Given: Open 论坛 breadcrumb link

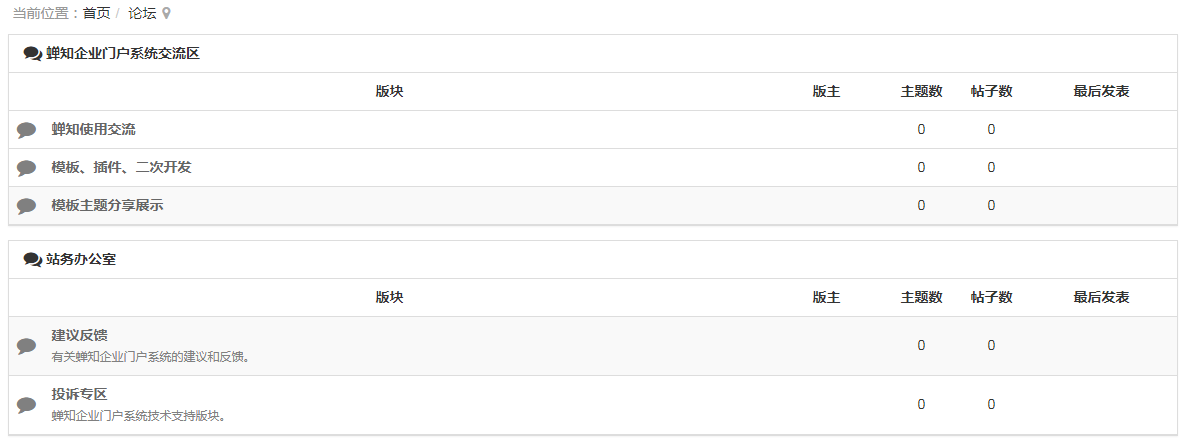Looking at the screenshot, I should pos(142,14).
